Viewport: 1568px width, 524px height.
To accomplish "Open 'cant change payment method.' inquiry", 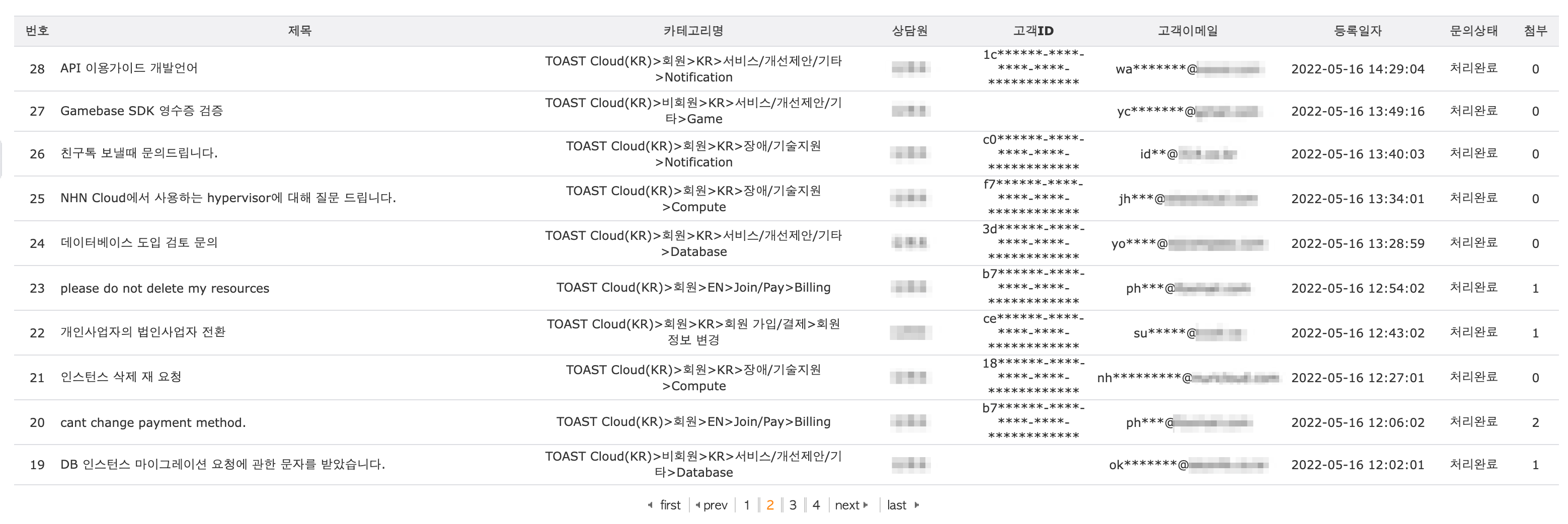I will click(x=153, y=422).
